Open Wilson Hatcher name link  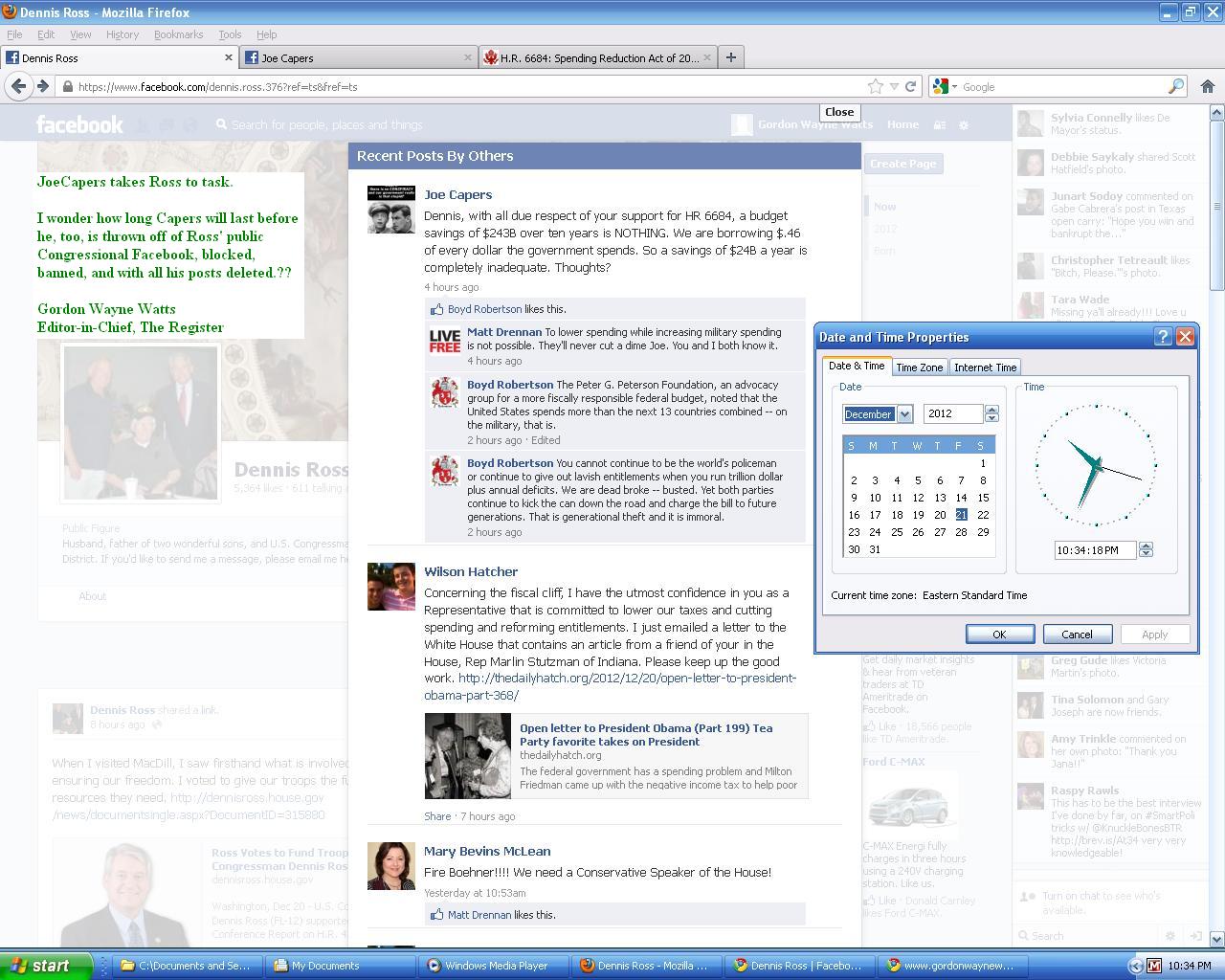click(x=471, y=571)
